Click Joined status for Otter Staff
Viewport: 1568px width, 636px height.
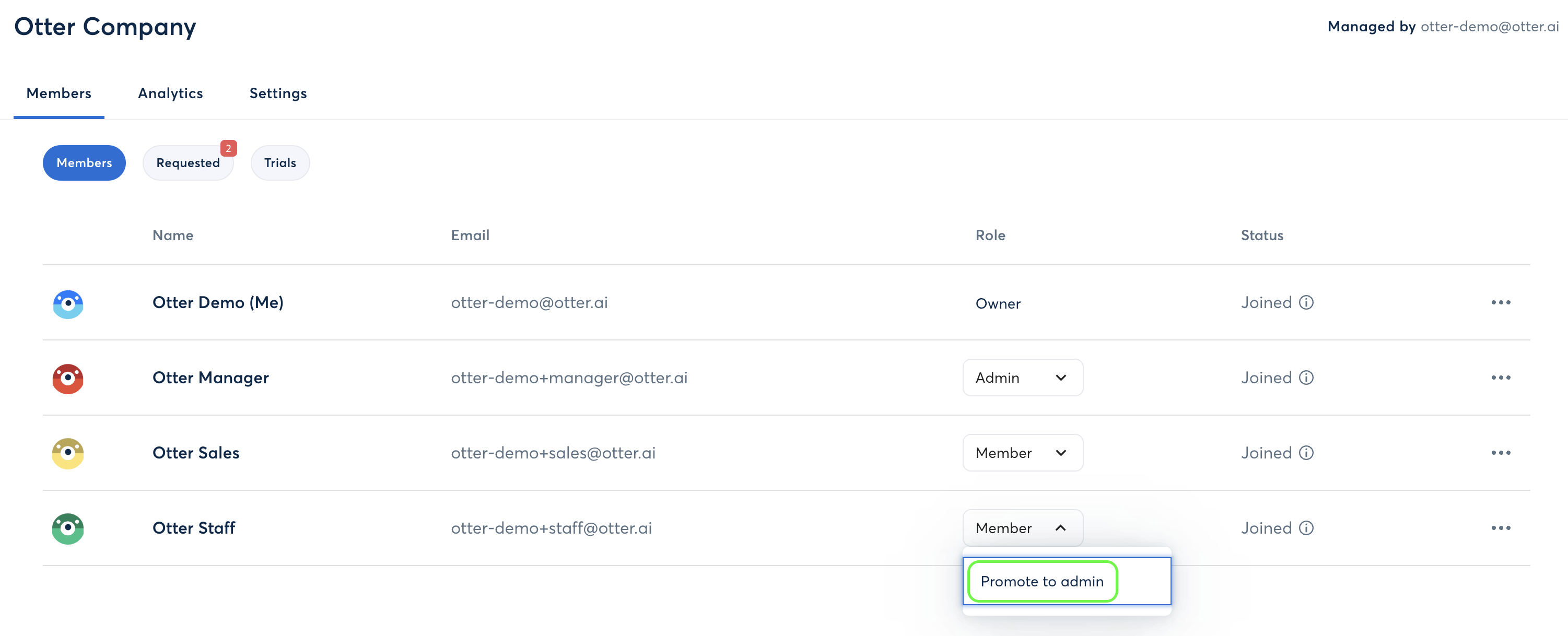[x=1266, y=528]
